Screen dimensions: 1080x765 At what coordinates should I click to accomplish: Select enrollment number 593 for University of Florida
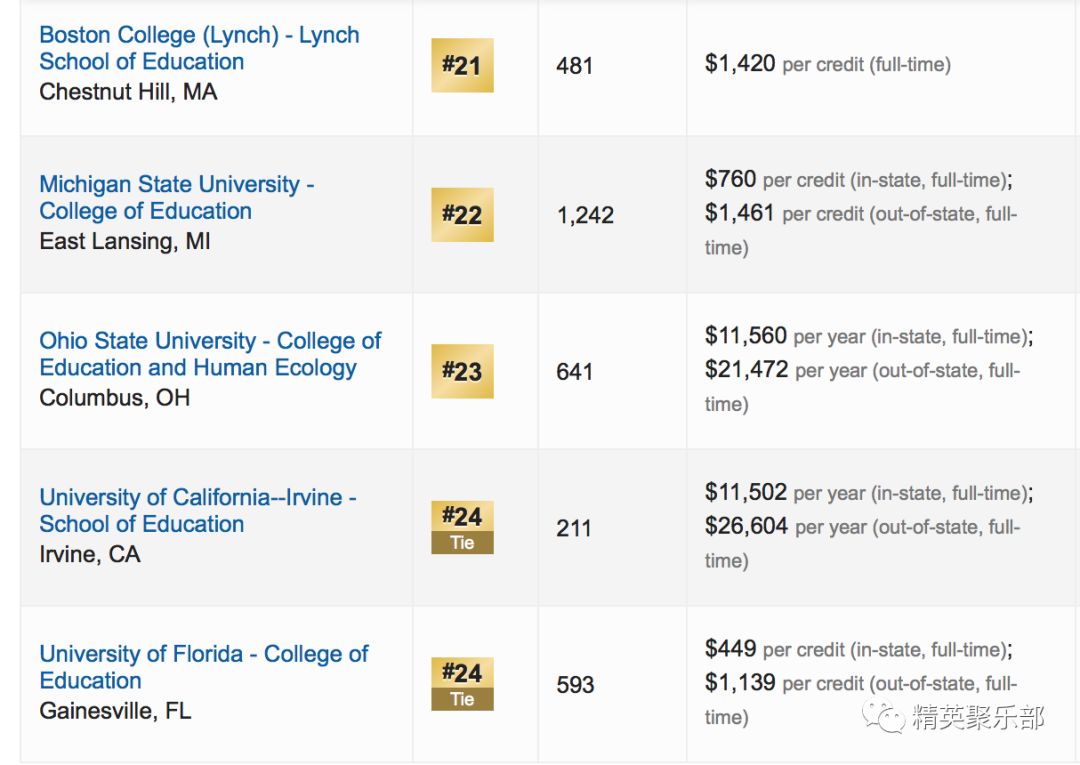575,684
